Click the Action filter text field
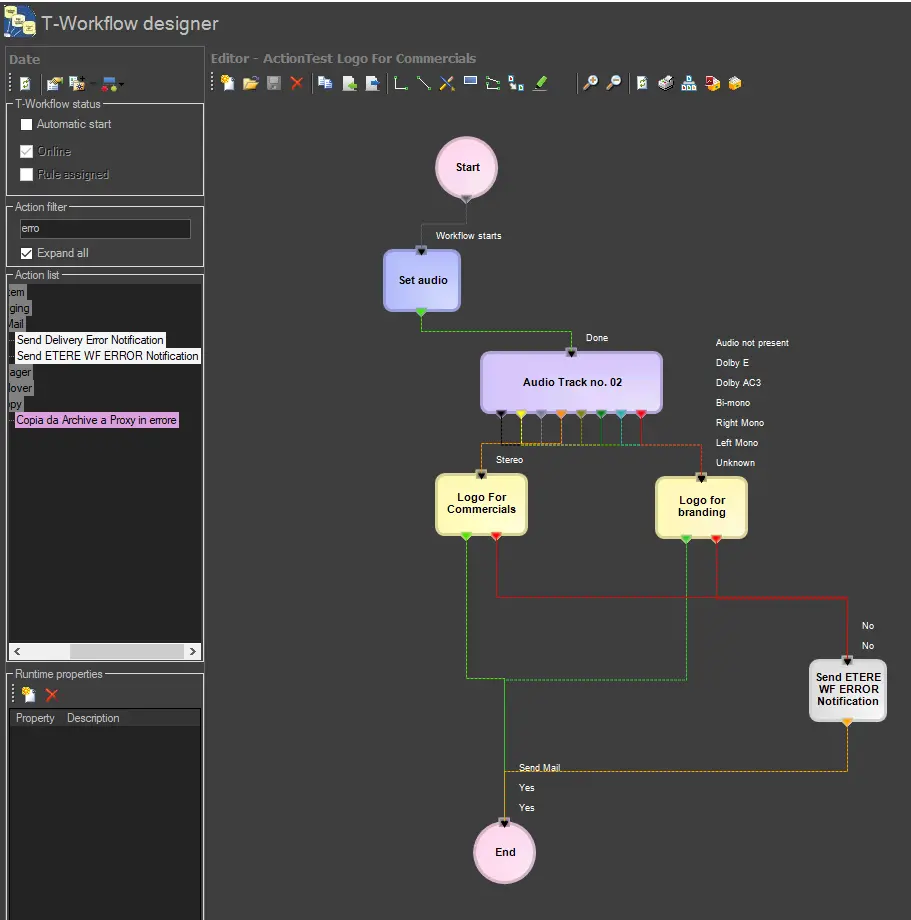Screen dimensions: 911x920 pyautogui.click(x=105, y=229)
